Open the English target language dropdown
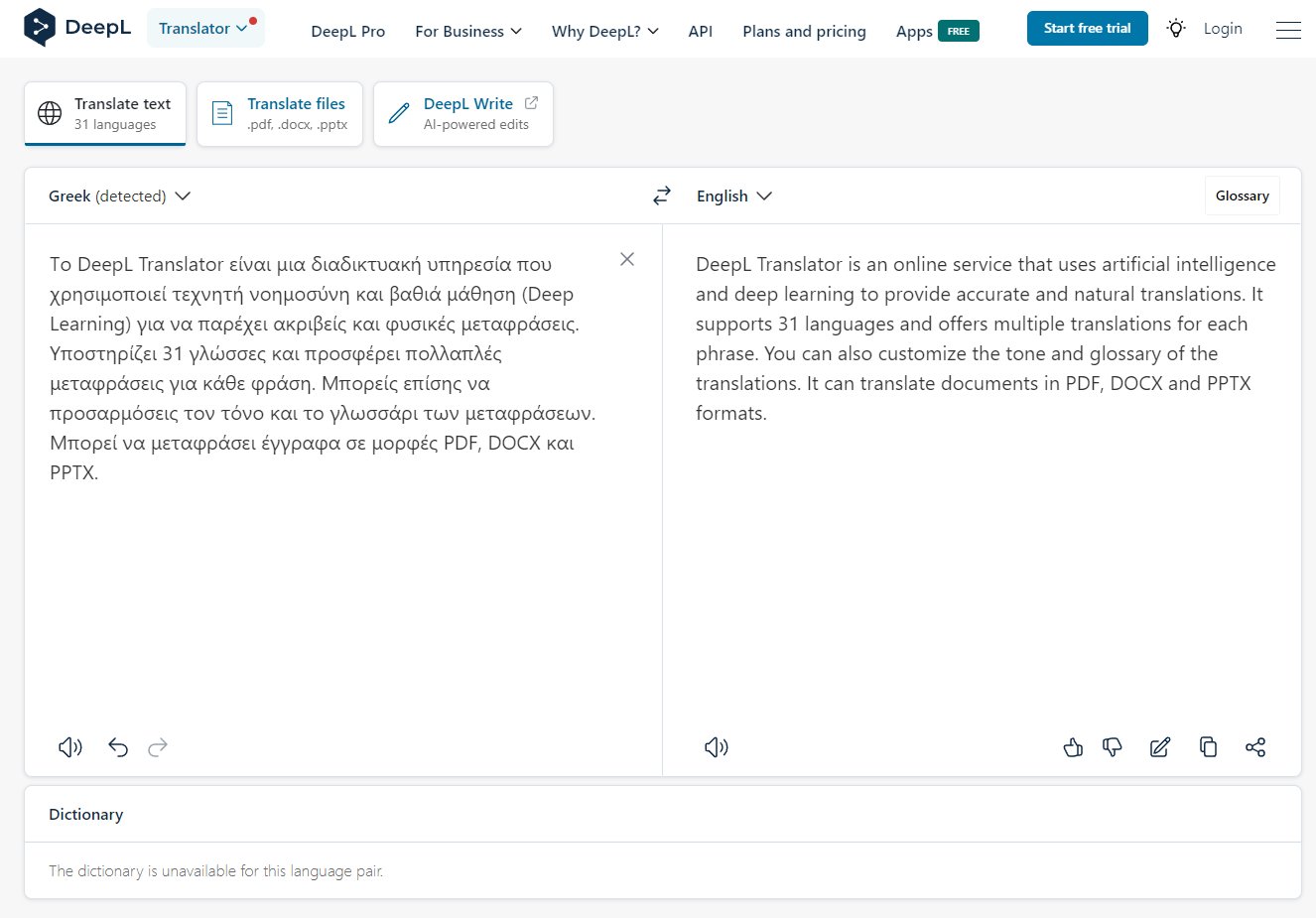 733,197
